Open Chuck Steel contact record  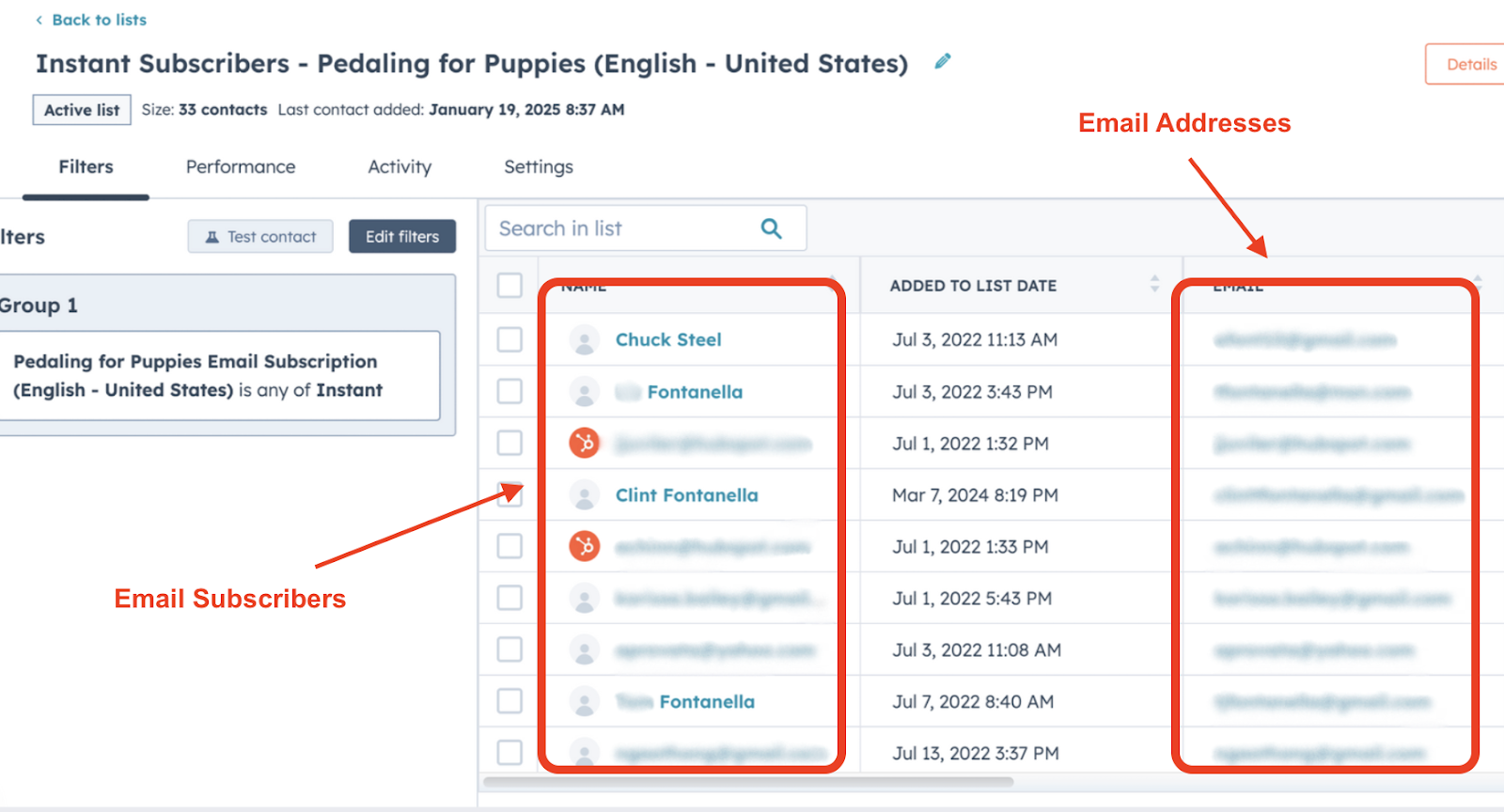668,340
